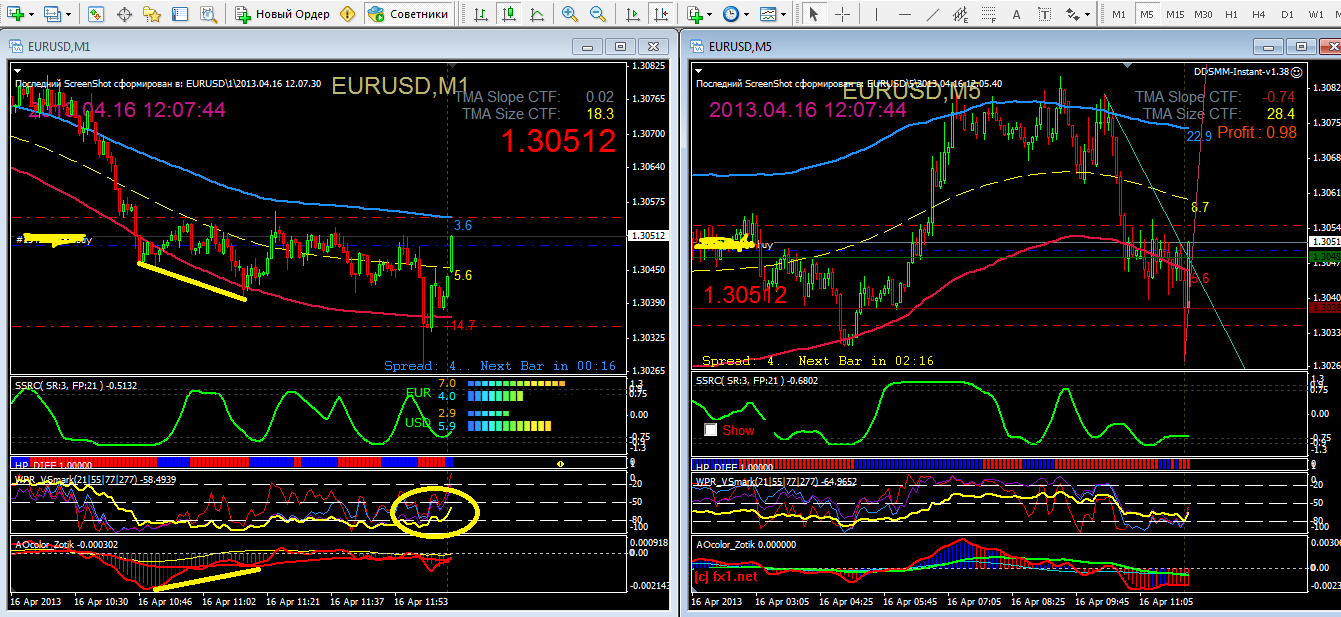Image resolution: width=1341 pixels, height=617 pixels.
Task: Switch chart to bar chart mode
Action: [481, 14]
